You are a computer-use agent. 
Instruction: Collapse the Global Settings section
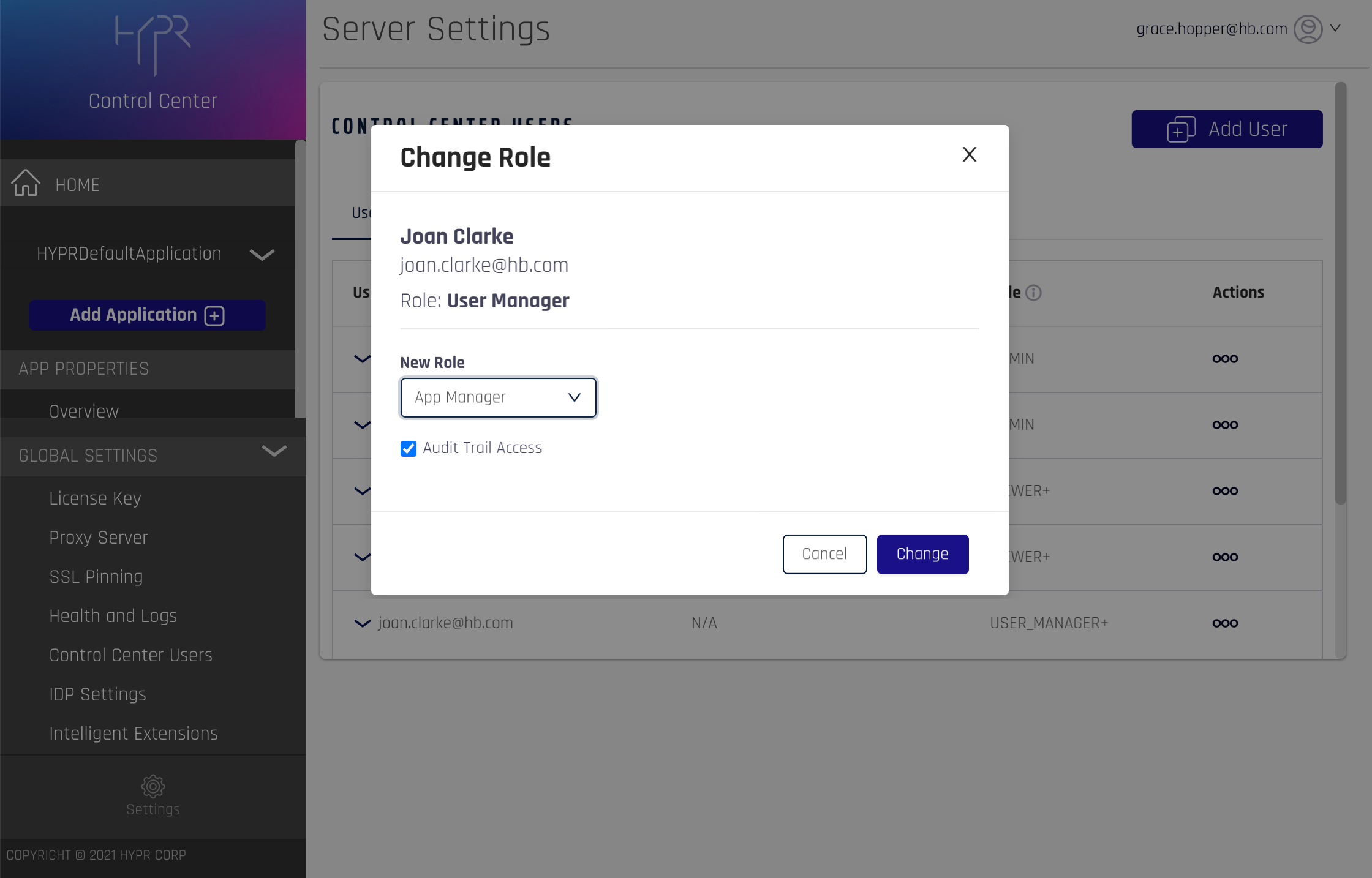point(274,452)
